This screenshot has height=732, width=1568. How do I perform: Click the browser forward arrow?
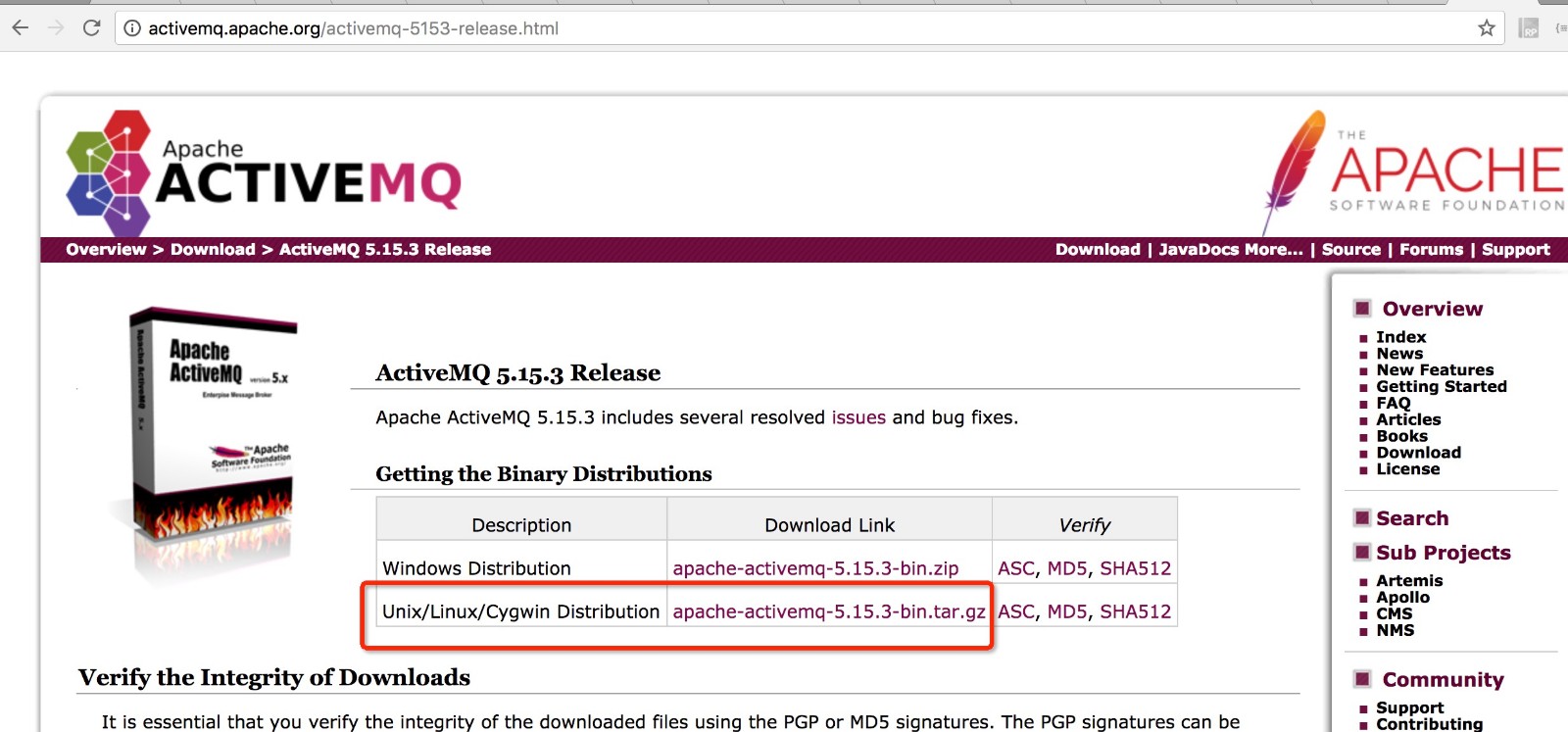coord(55,27)
